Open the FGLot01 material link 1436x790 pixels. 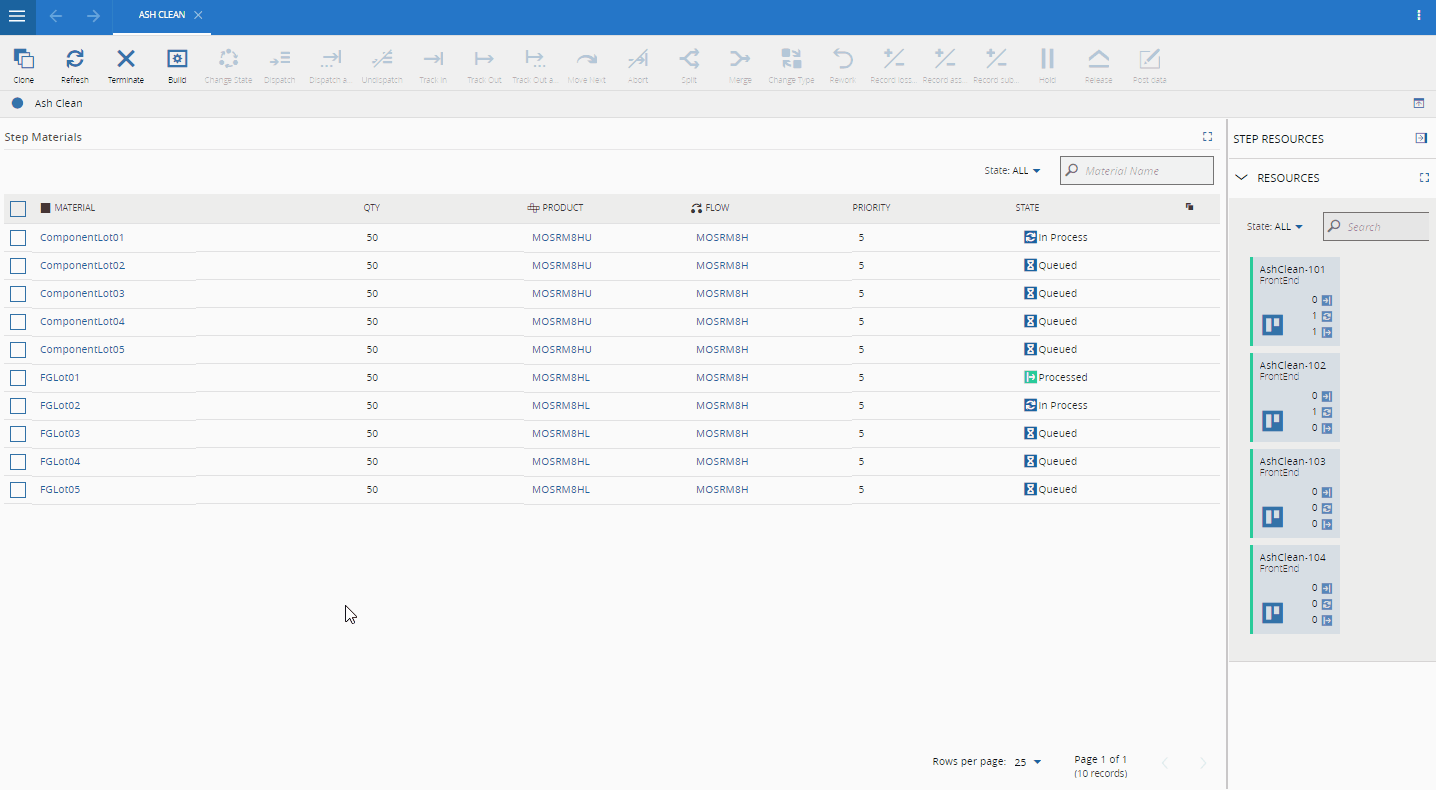click(60, 378)
